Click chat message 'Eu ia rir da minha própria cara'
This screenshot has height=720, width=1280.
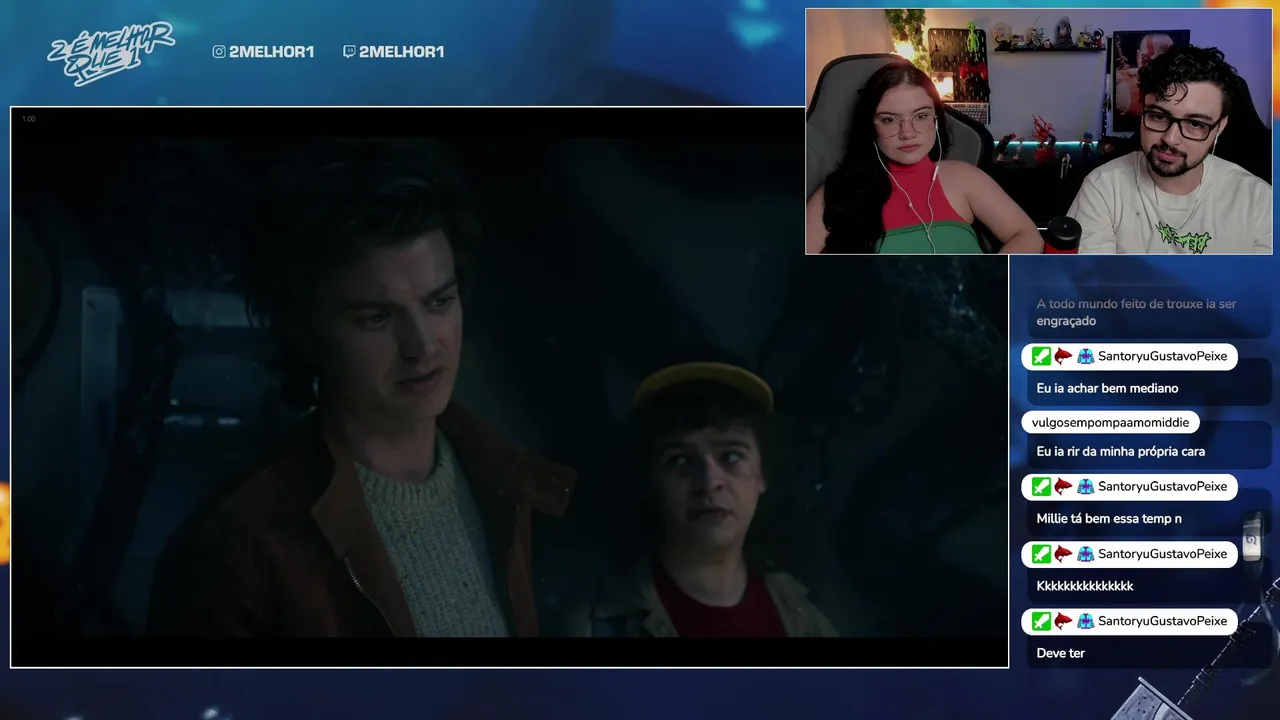(1120, 452)
